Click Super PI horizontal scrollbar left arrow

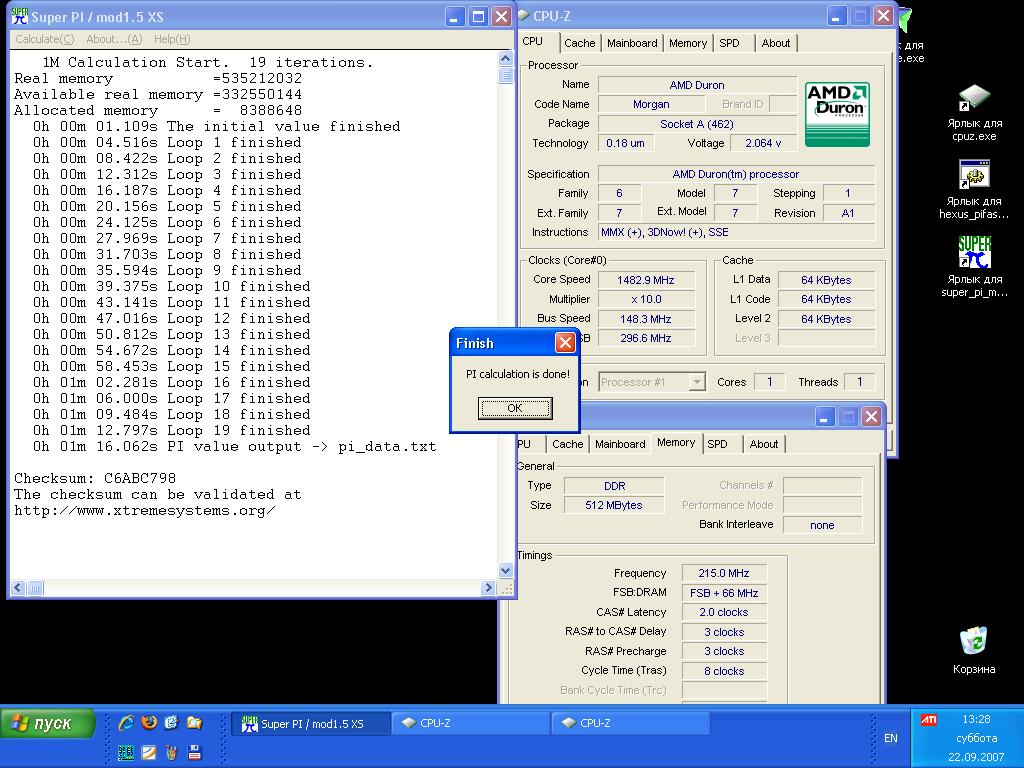[18, 588]
